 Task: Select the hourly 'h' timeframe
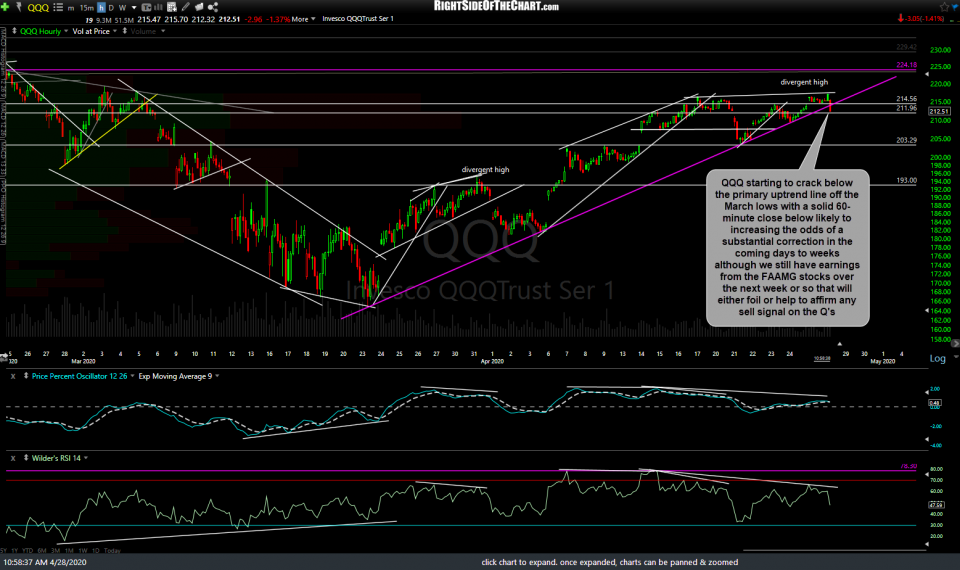coord(101,7)
